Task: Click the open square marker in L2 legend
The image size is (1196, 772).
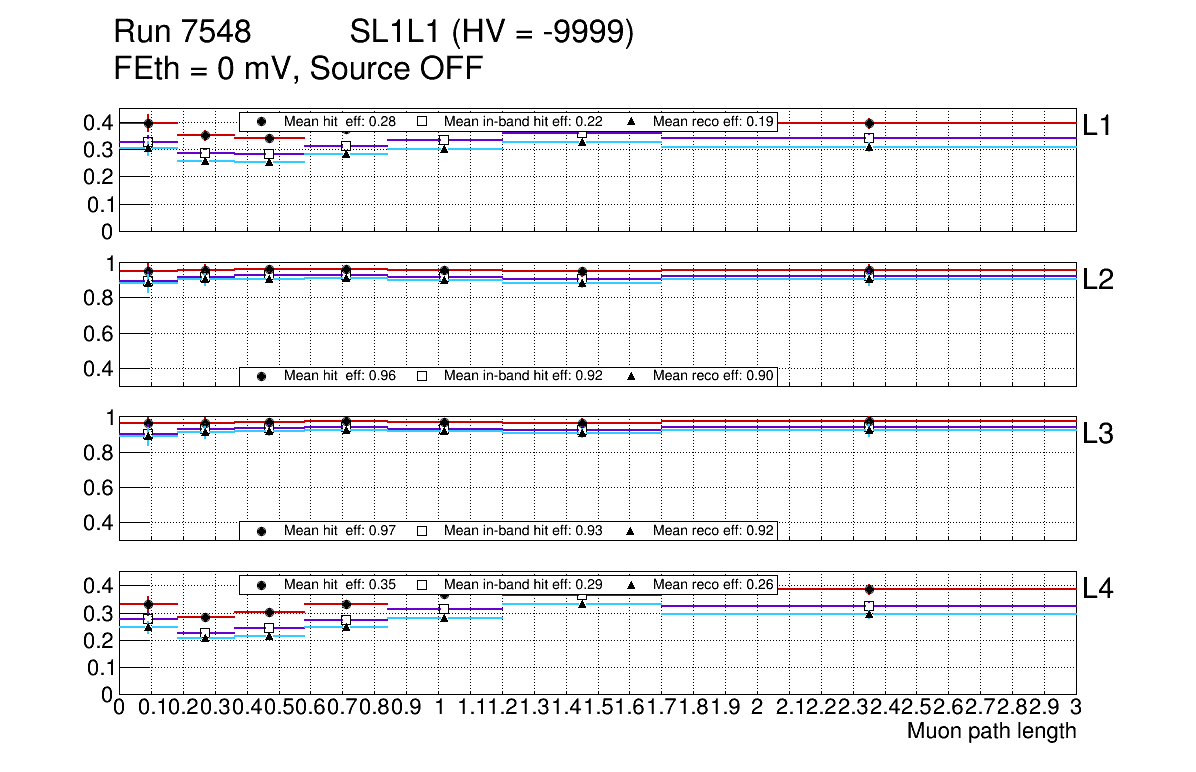Action: (422, 376)
